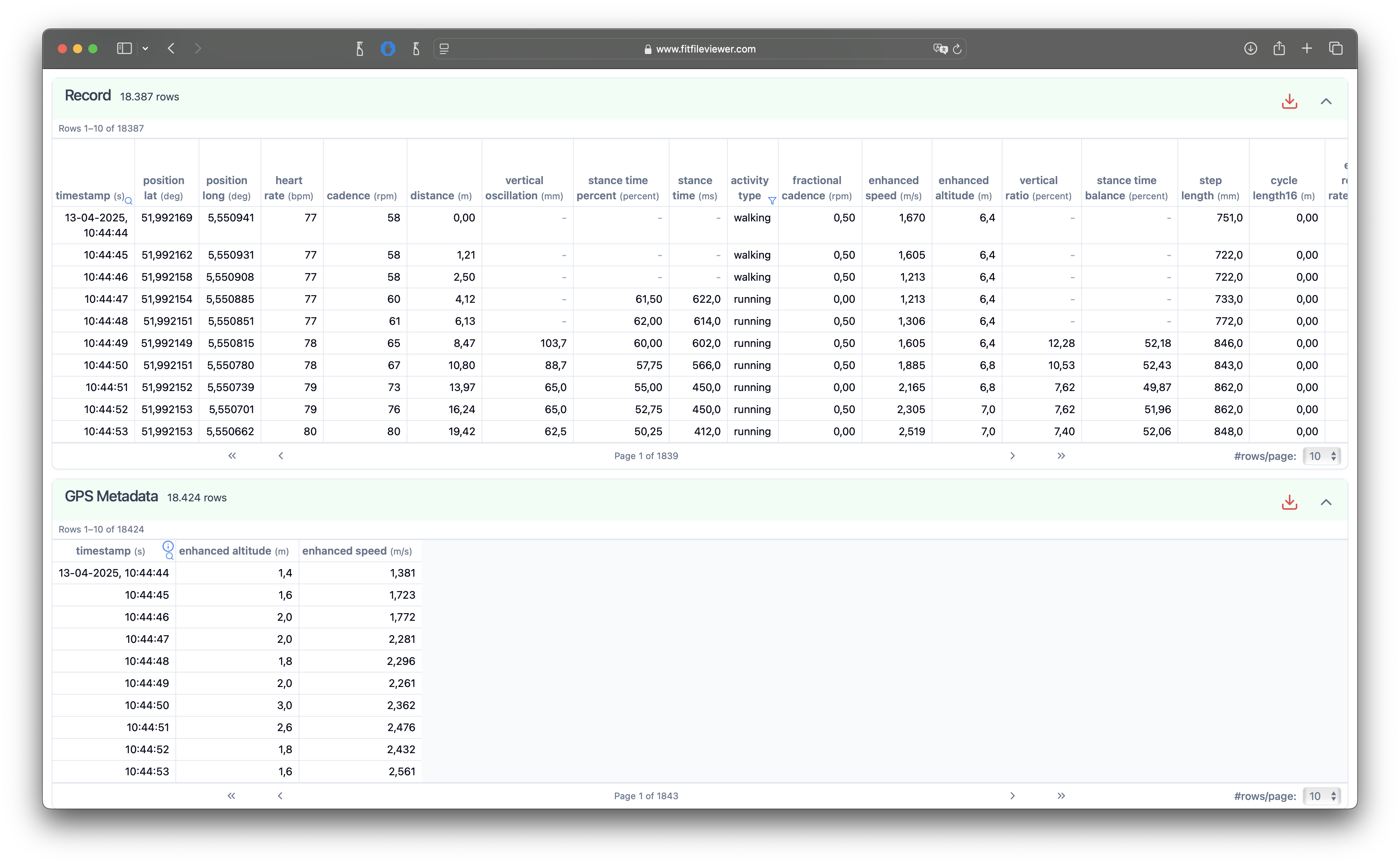This screenshot has height=865, width=1400.
Task: Go to first page of GPS Metadata
Action: pos(231,796)
